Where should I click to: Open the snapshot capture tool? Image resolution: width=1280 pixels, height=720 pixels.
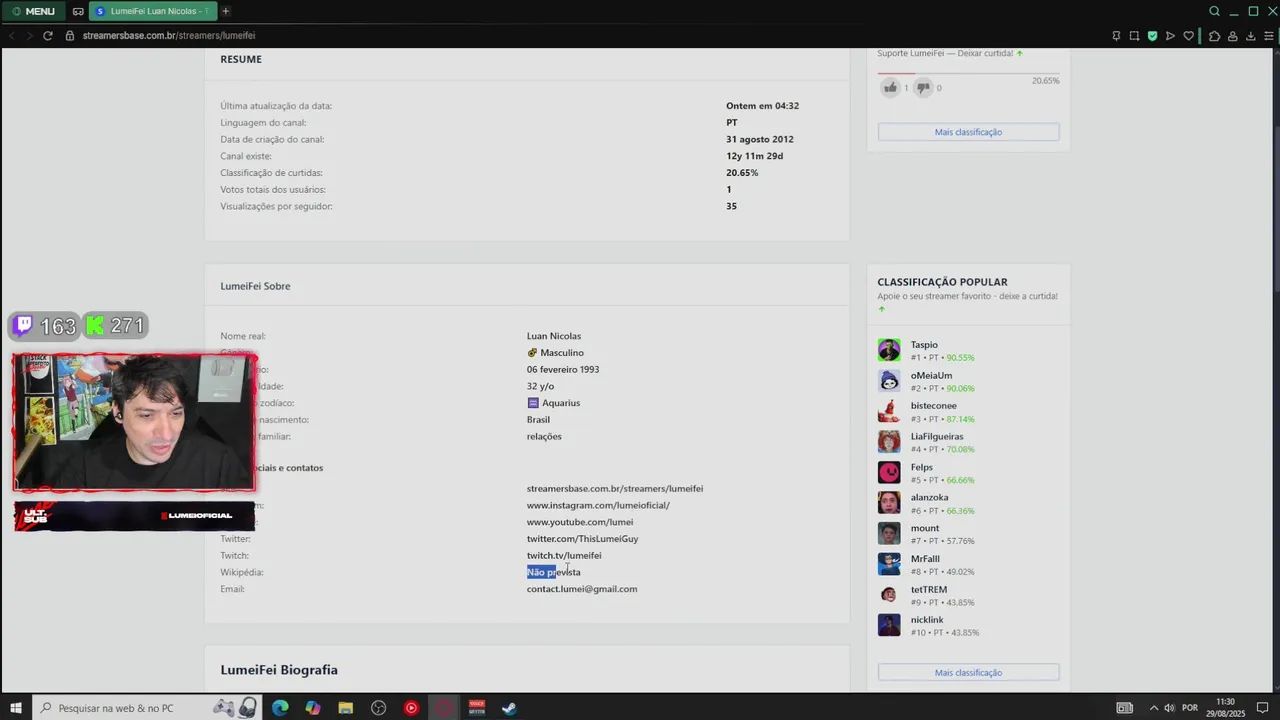[1134, 36]
